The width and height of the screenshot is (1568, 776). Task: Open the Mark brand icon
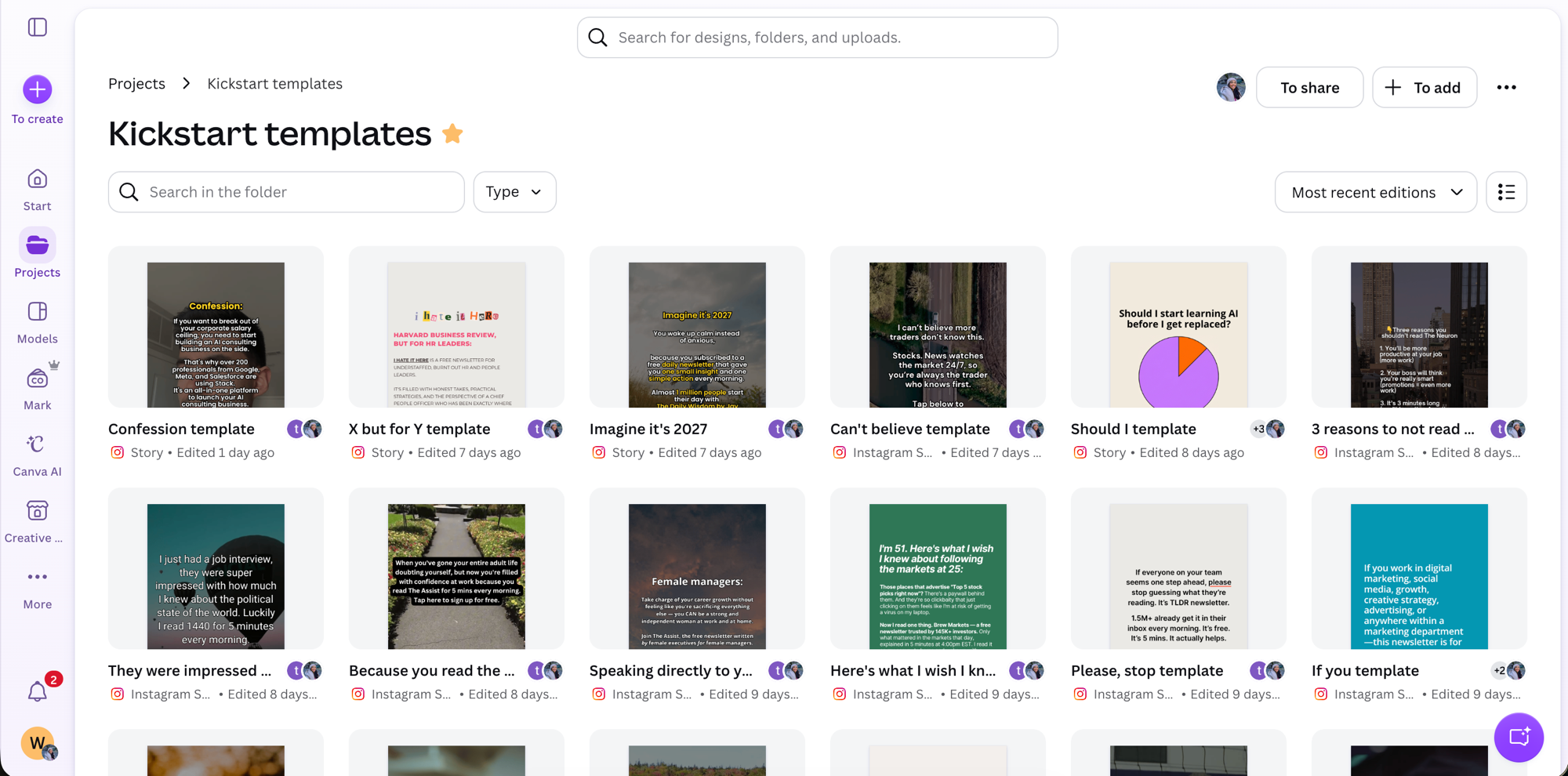coord(37,379)
